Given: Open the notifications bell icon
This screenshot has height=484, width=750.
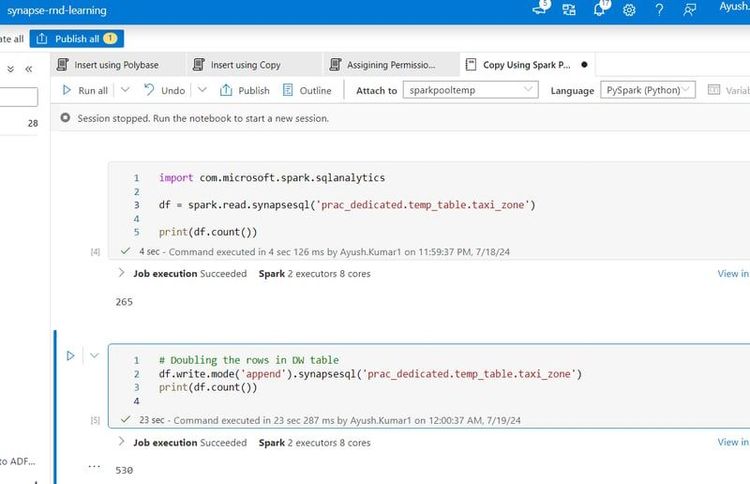Looking at the screenshot, I should click(600, 9).
